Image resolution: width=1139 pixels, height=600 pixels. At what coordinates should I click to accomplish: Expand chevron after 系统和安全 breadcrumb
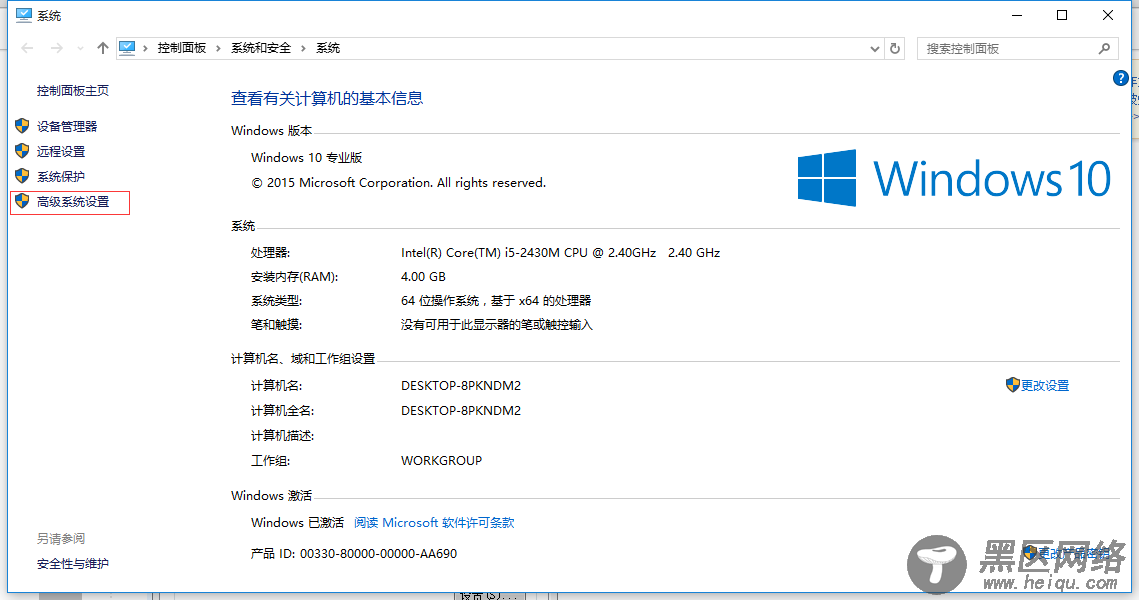(x=303, y=48)
